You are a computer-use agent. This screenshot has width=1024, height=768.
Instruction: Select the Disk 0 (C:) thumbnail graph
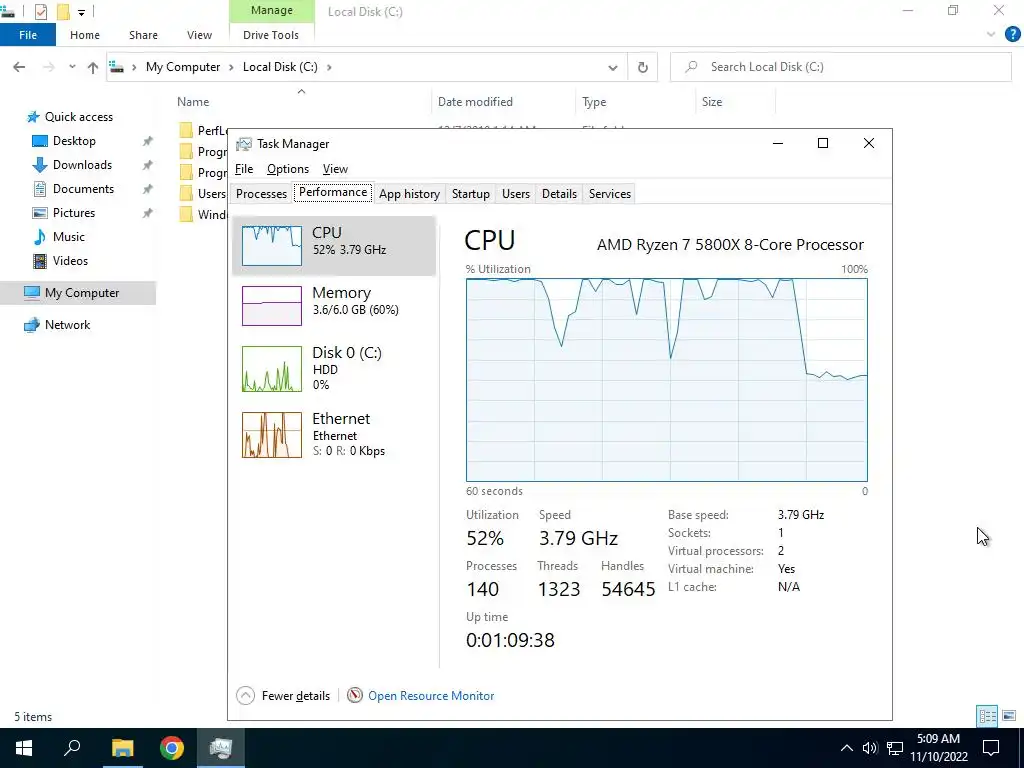tap(272, 369)
